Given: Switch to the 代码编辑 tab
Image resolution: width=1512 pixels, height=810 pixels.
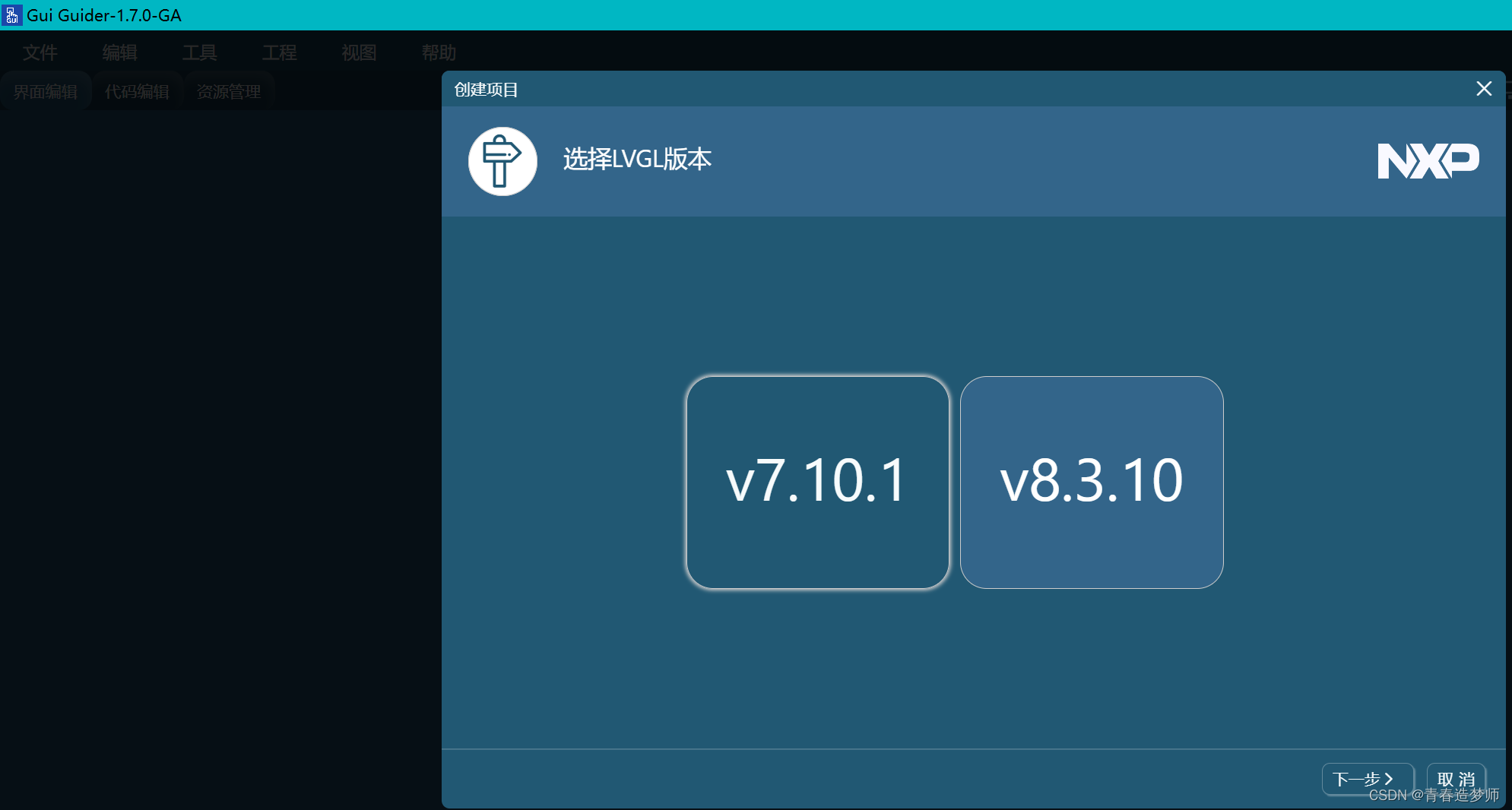Looking at the screenshot, I should click(x=137, y=90).
